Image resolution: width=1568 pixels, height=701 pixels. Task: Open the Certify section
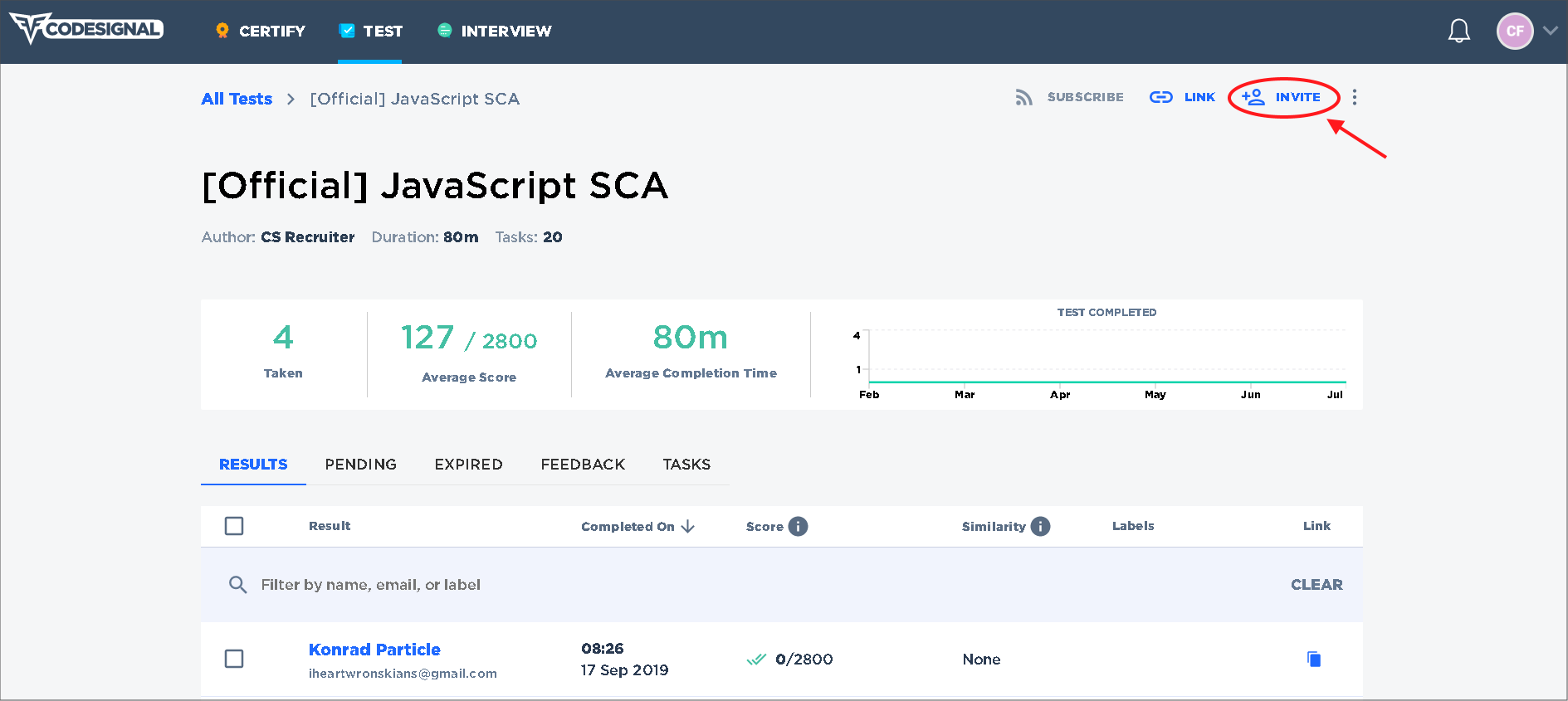260,31
